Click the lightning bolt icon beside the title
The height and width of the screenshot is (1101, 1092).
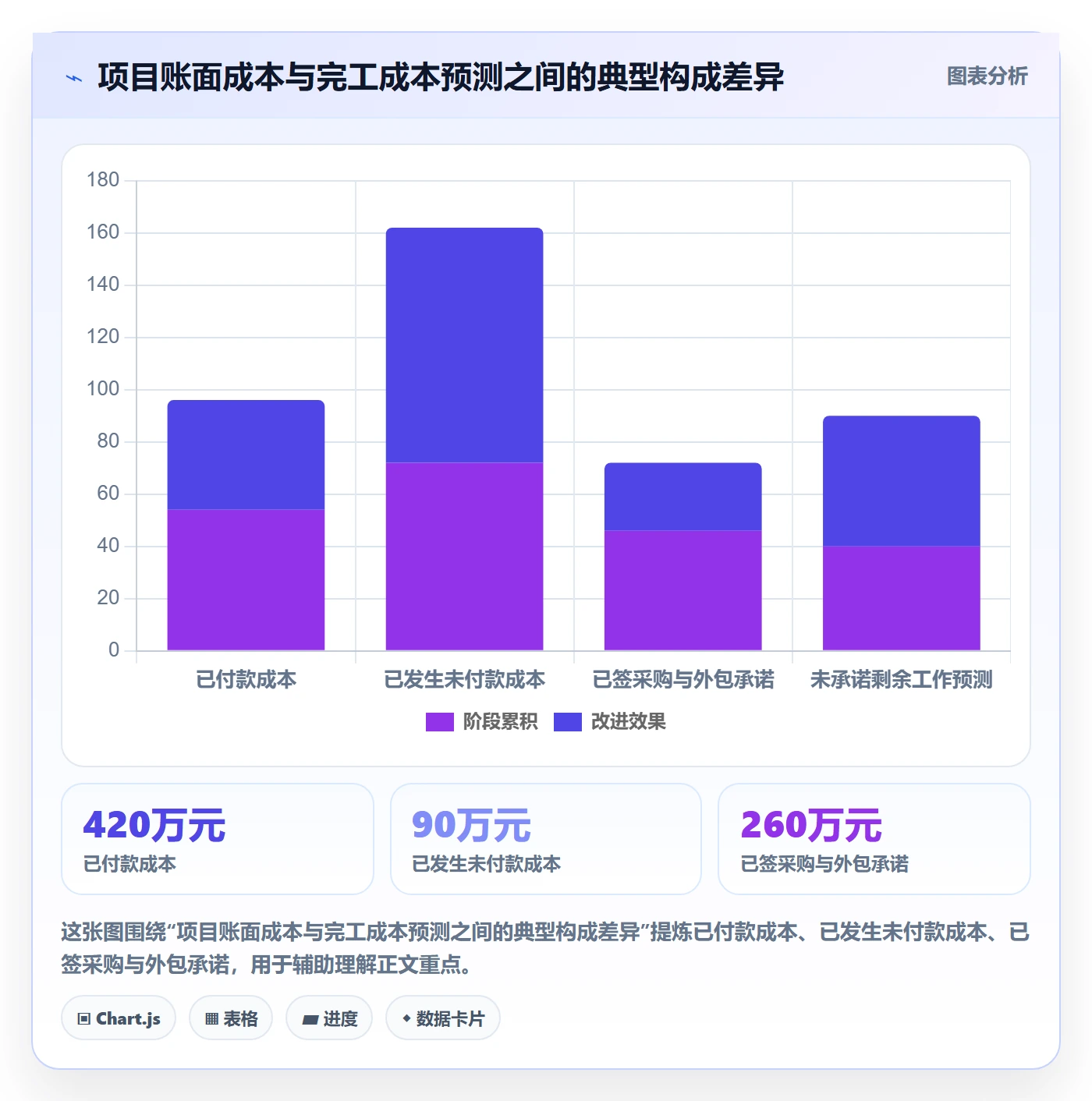(74, 78)
